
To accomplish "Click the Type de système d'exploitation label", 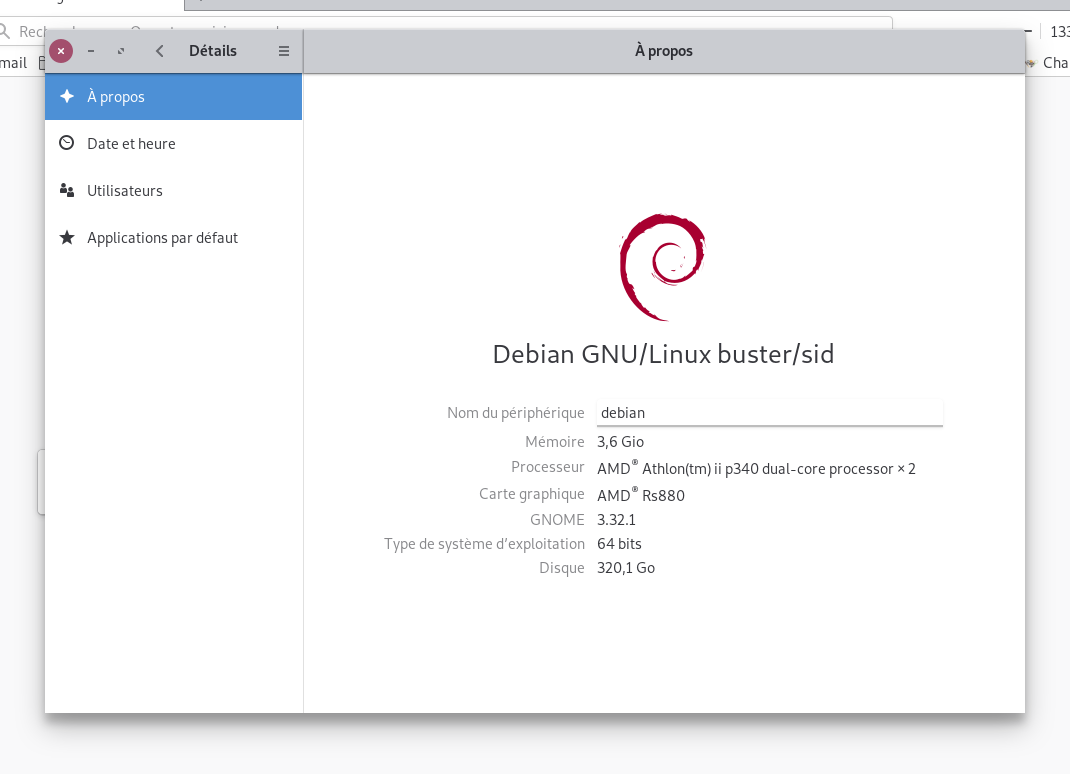I will point(485,544).
